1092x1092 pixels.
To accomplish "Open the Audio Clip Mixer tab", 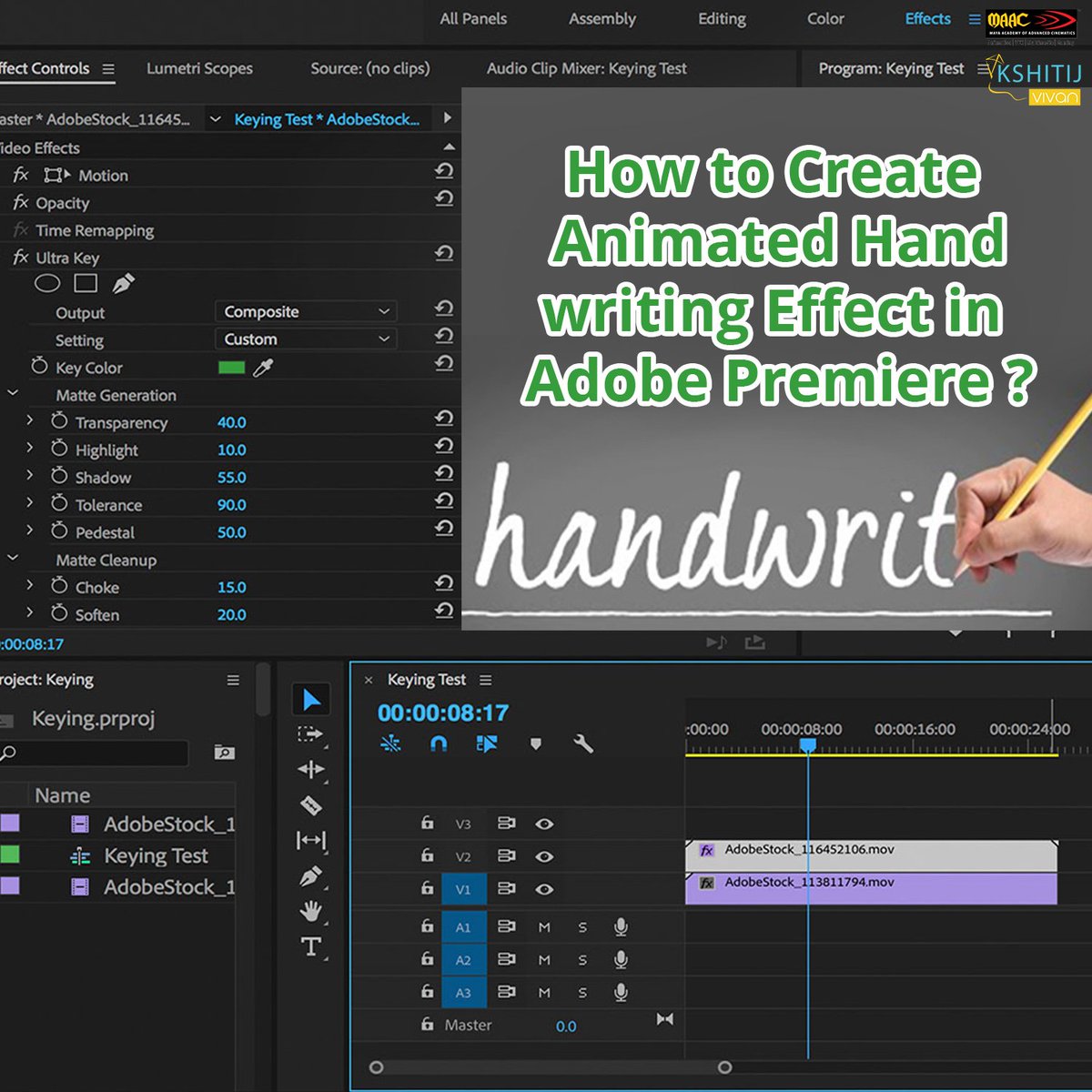I will (586, 68).
